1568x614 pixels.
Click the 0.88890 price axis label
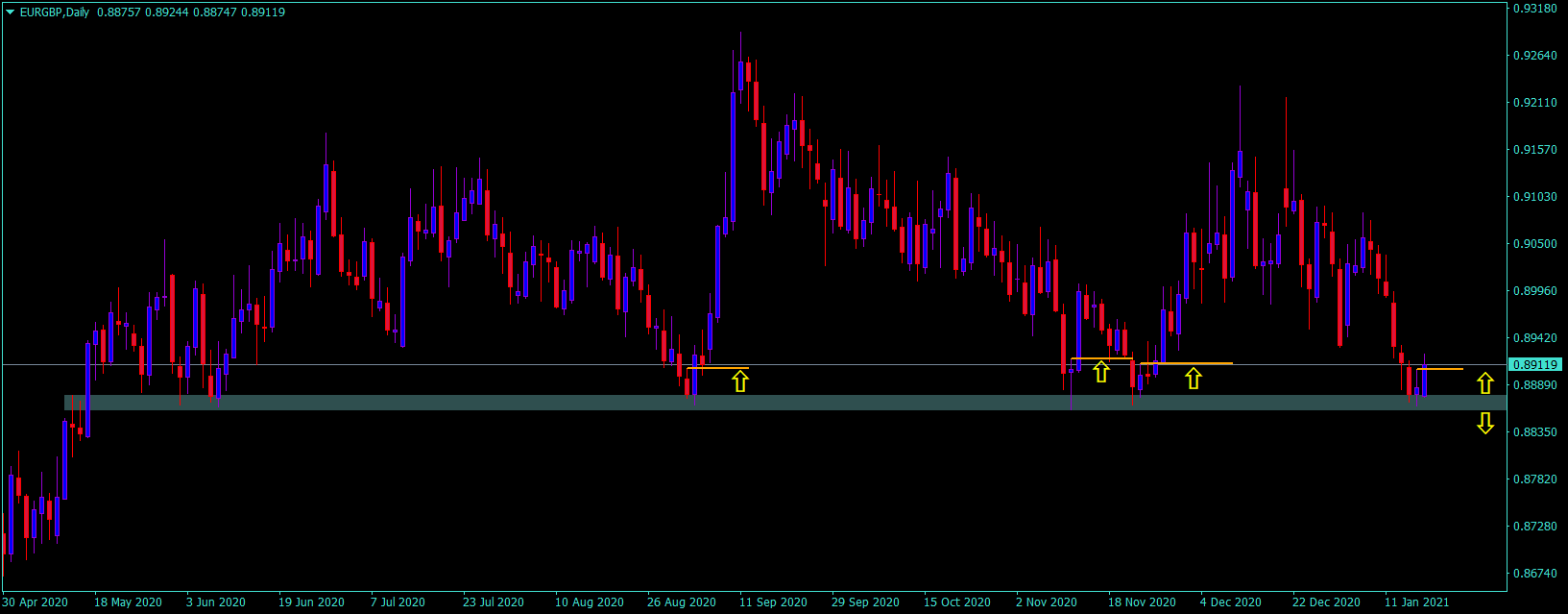[1535, 385]
